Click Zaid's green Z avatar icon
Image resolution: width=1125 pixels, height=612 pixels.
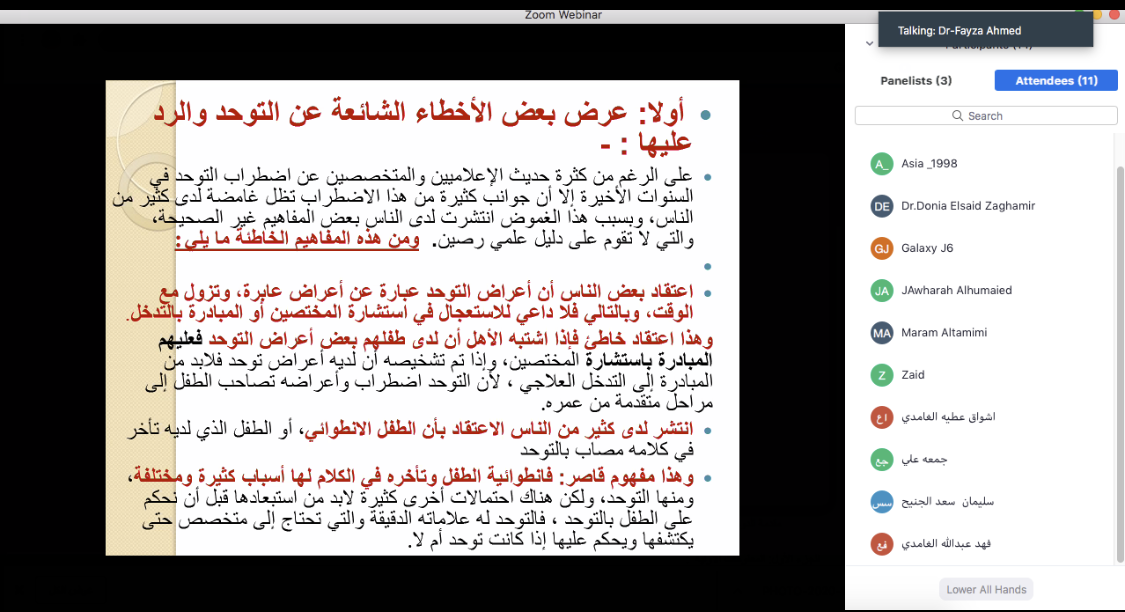tap(881, 375)
